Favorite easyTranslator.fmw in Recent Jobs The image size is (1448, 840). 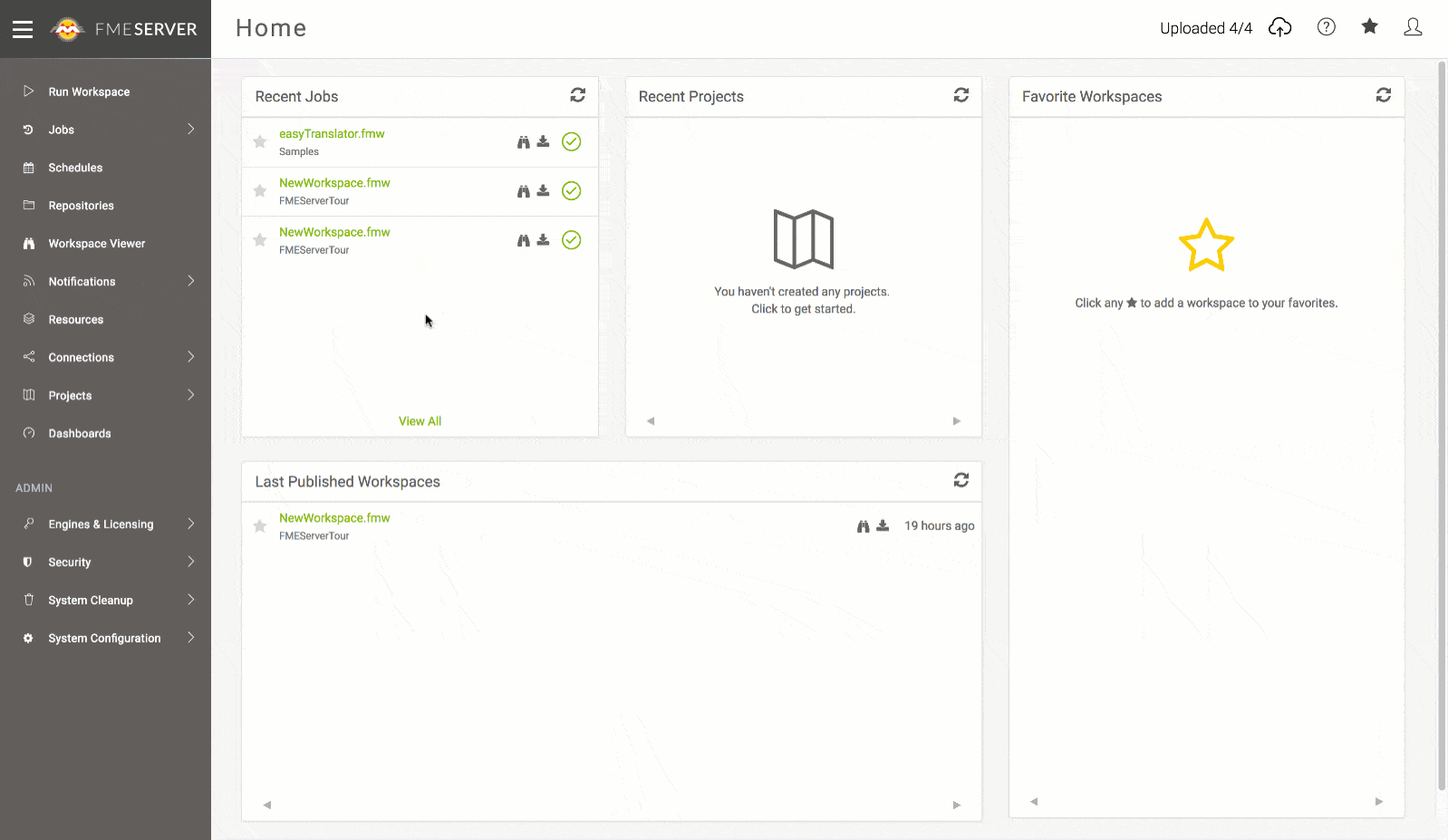tap(260, 141)
